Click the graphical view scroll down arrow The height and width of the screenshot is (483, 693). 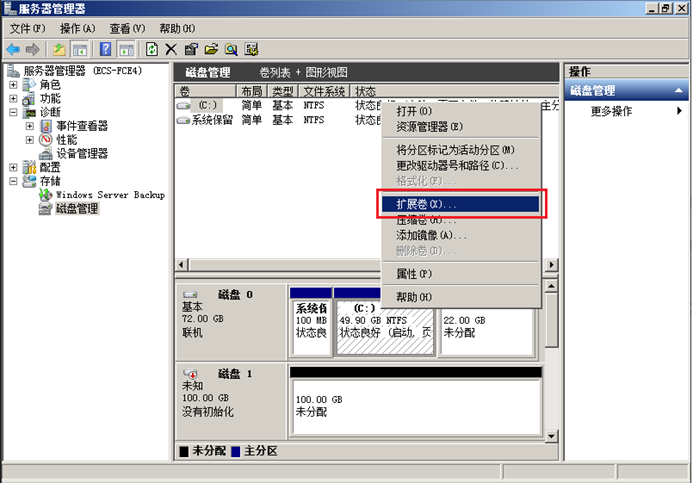551,437
